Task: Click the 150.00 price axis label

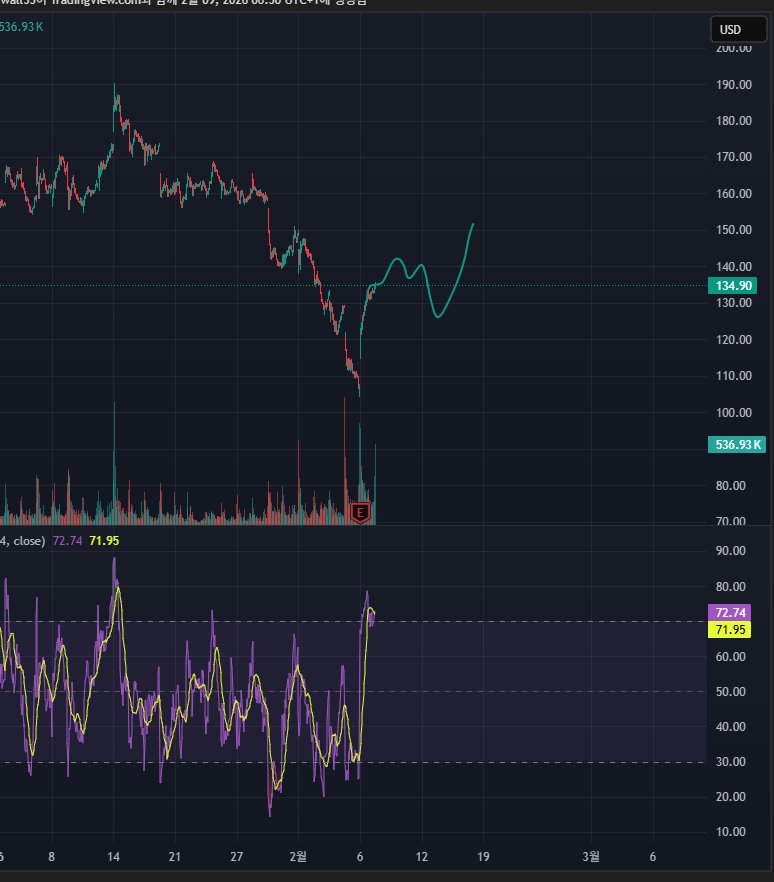Action: [x=734, y=230]
